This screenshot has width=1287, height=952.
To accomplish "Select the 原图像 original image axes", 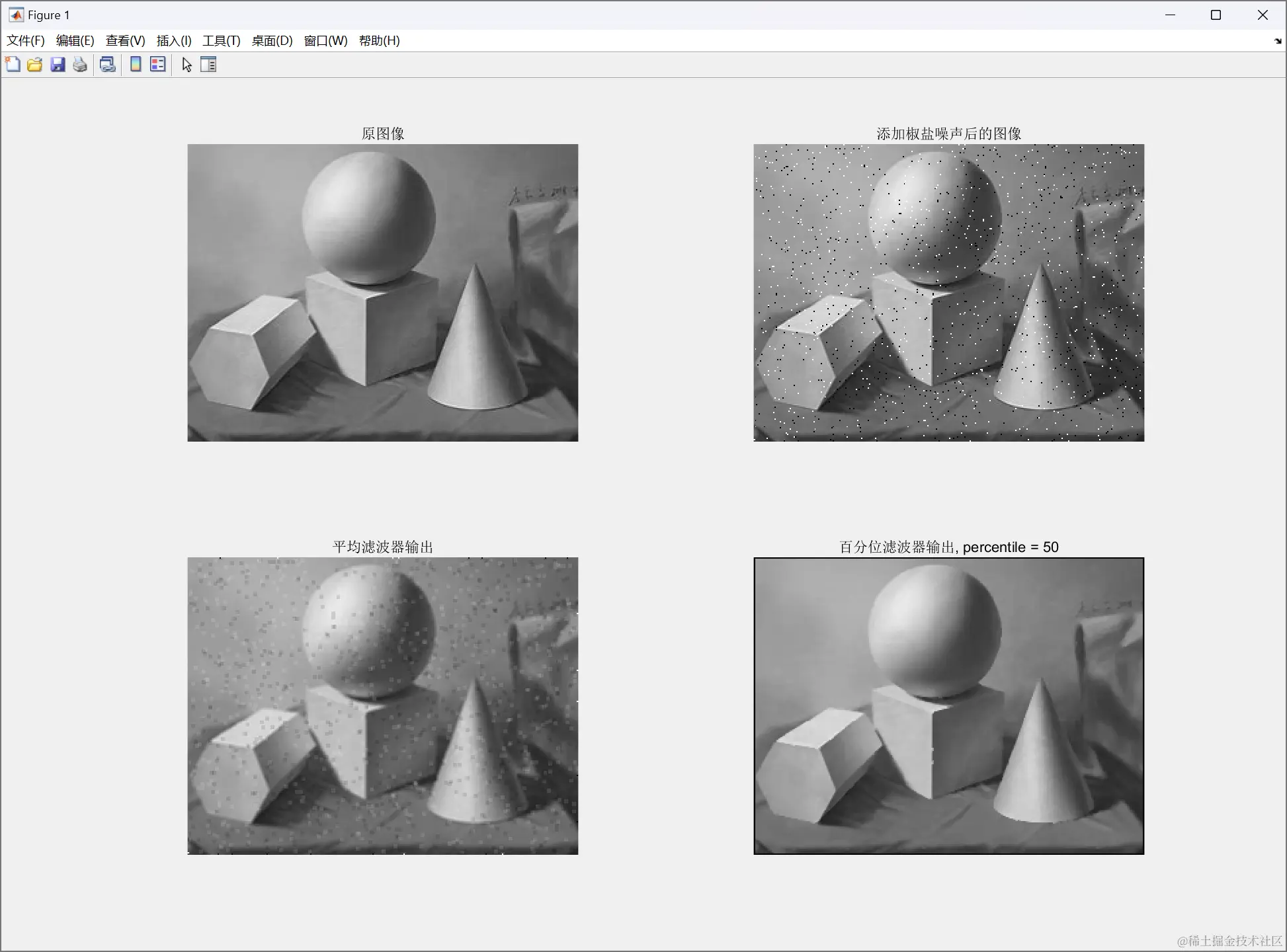I will [x=382, y=293].
